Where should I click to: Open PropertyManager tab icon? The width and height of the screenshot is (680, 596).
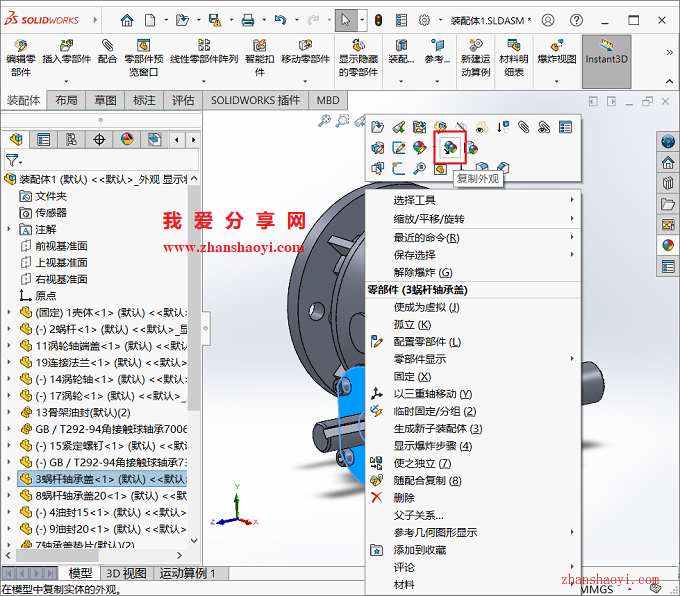click(x=43, y=140)
